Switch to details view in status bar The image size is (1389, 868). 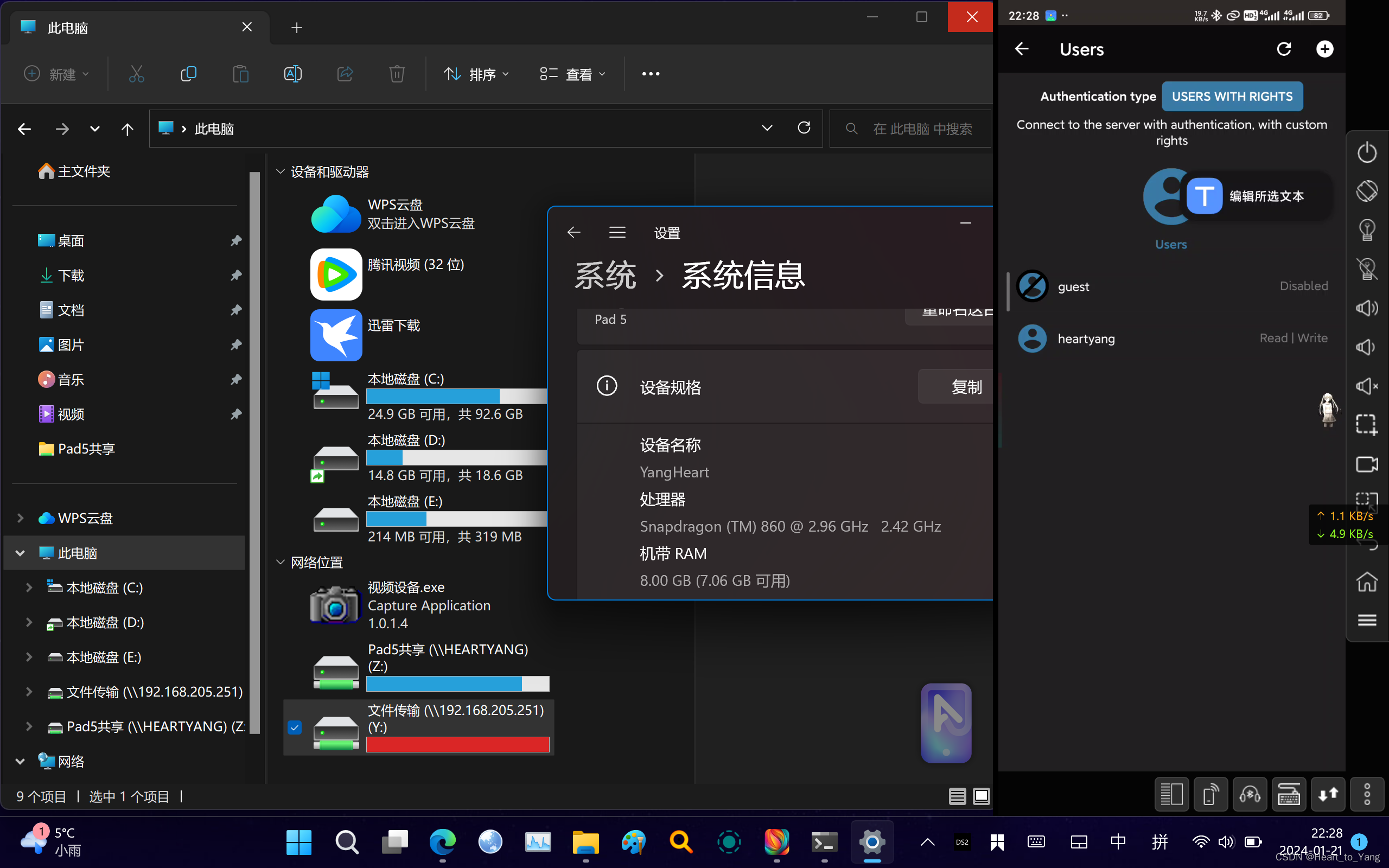pos(957,796)
